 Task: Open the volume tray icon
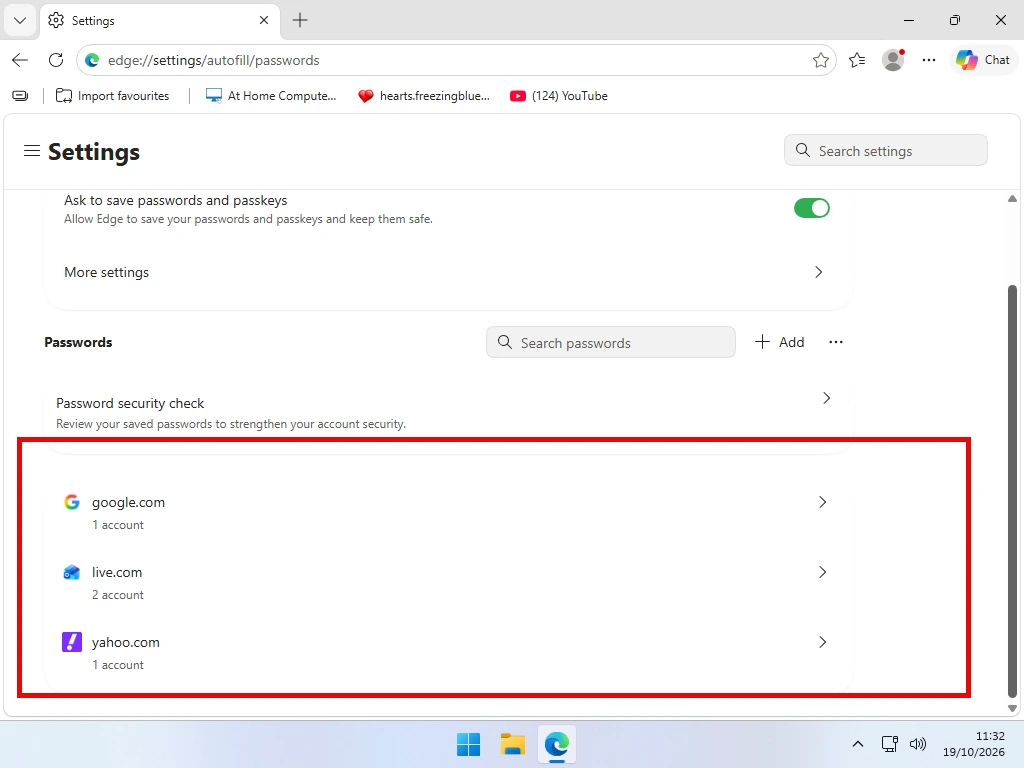pos(918,744)
